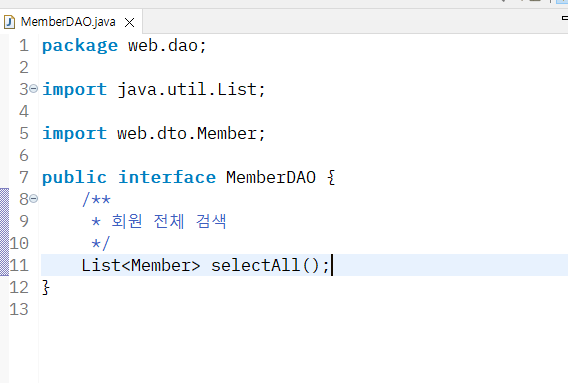Click 'web.dto.Member;' import text

191,133
